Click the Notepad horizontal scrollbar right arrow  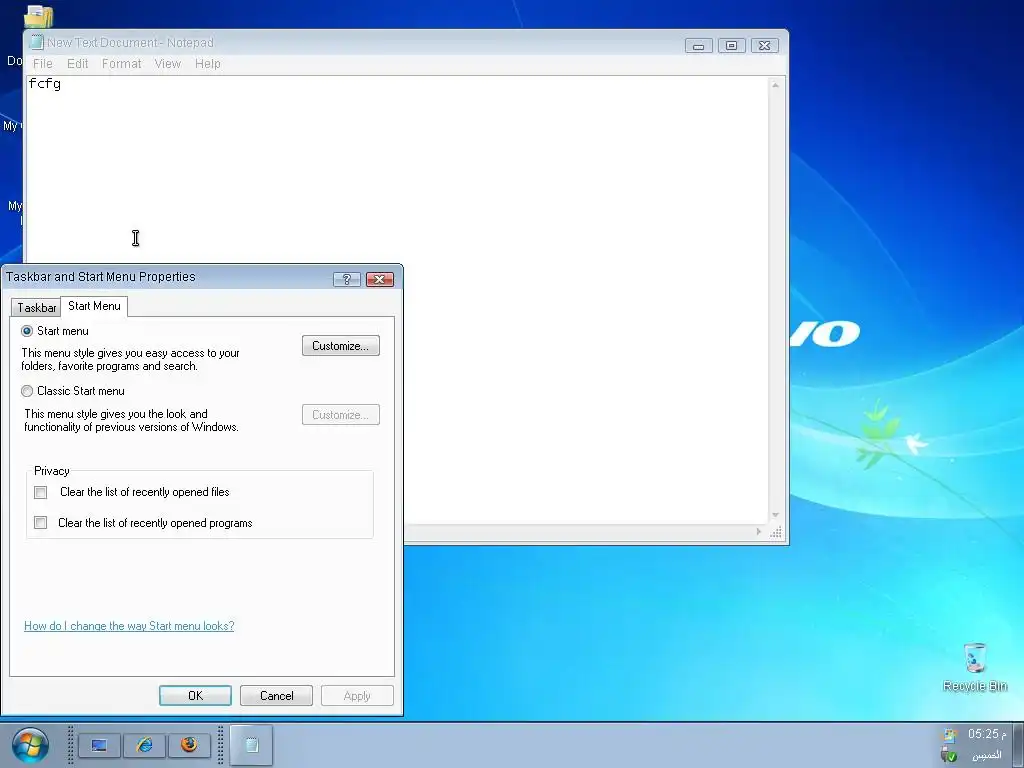pyautogui.click(x=758, y=532)
